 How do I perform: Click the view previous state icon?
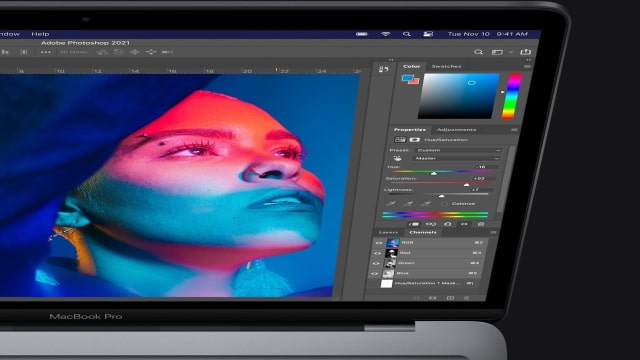(431, 224)
